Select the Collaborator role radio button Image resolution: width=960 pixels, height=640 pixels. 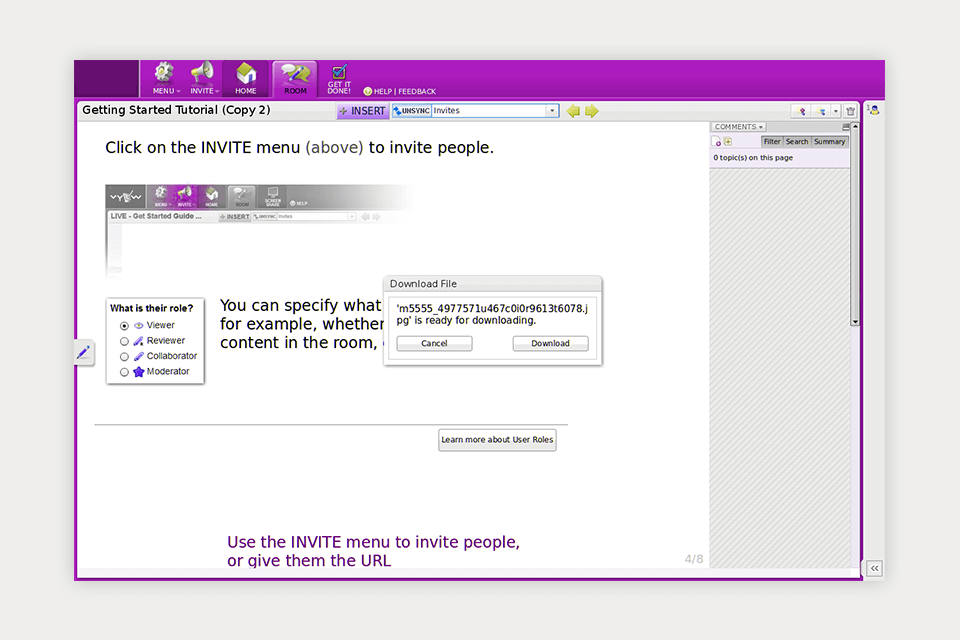click(124, 356)
